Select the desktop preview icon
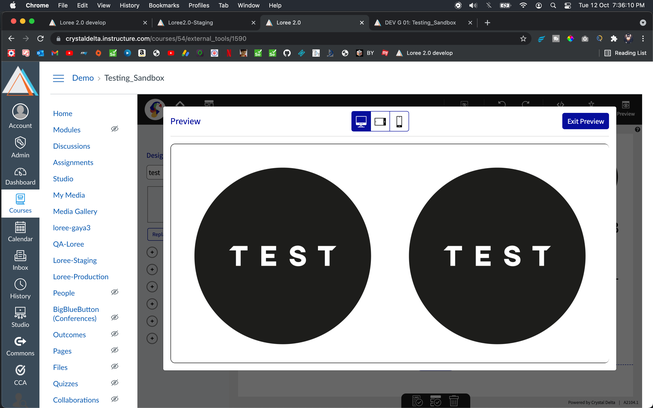This screenshot has height=408, width=653. 361,121
